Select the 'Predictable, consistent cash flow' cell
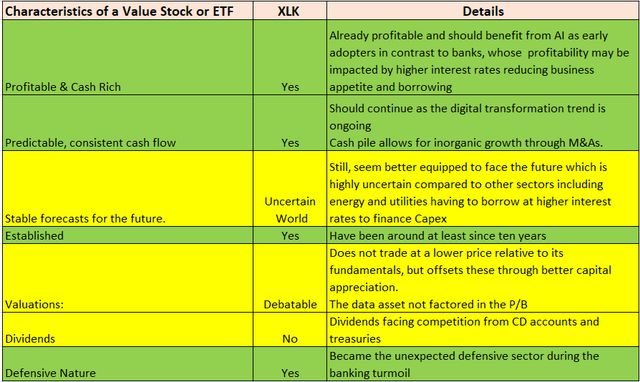Viewport: 640px width, 382px height. [x=128, y=123]
